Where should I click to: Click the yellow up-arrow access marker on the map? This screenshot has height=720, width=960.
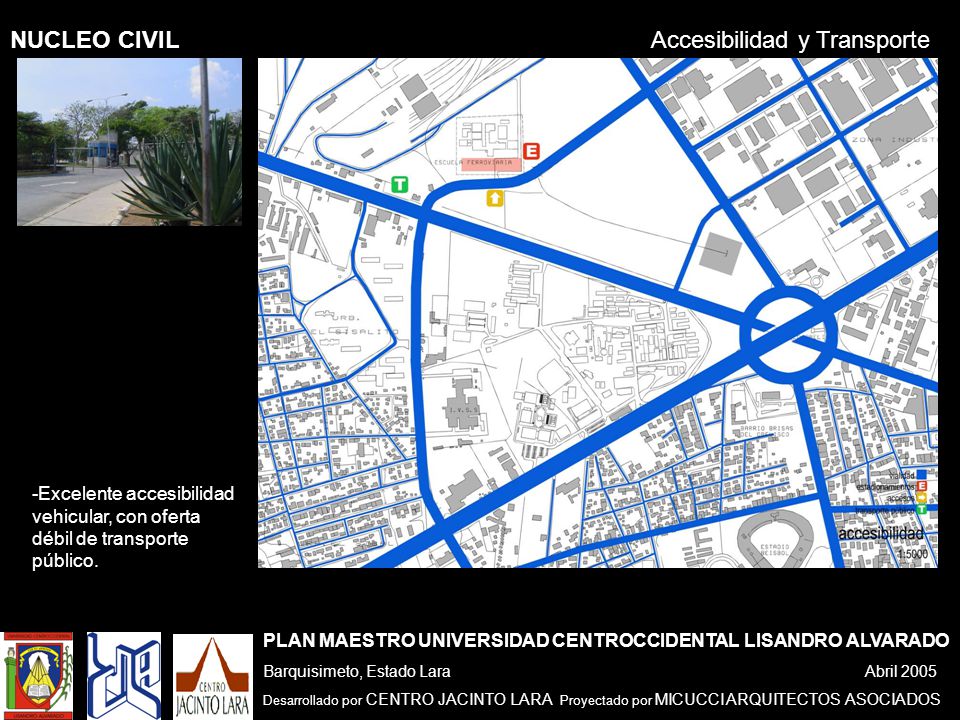click(495, 198)
